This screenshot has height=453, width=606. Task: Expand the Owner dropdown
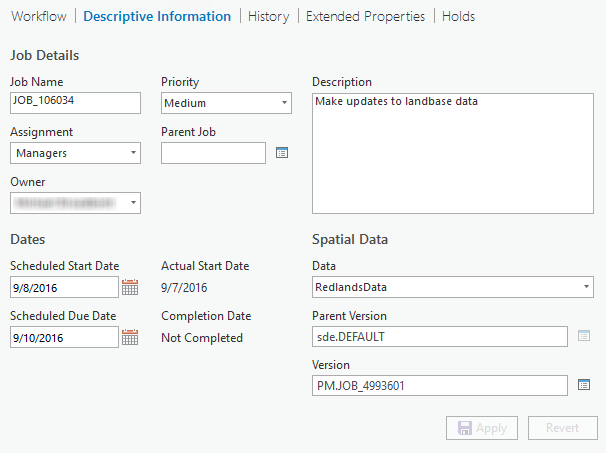75,203
